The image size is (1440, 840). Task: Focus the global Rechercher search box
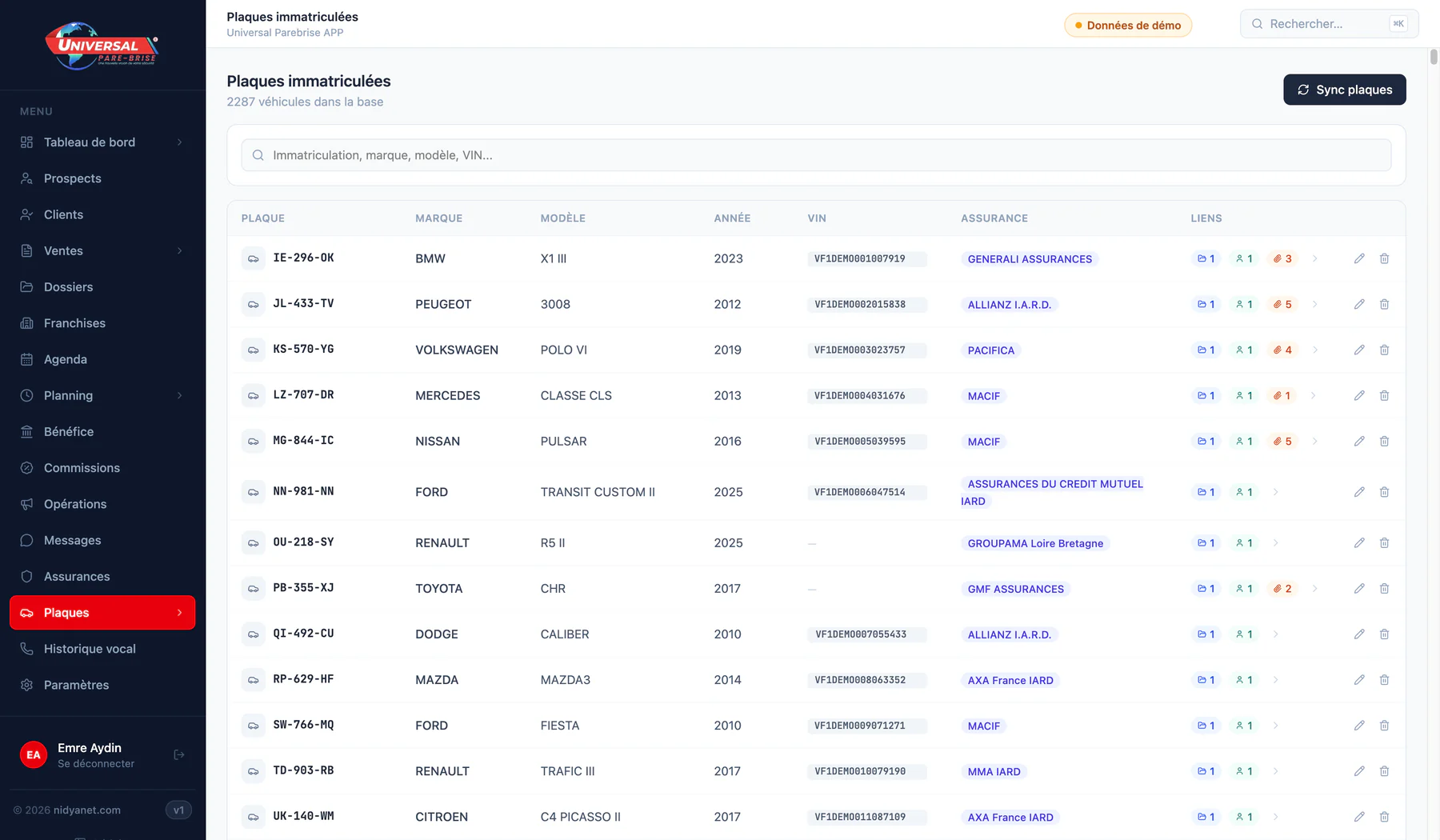1329,24
